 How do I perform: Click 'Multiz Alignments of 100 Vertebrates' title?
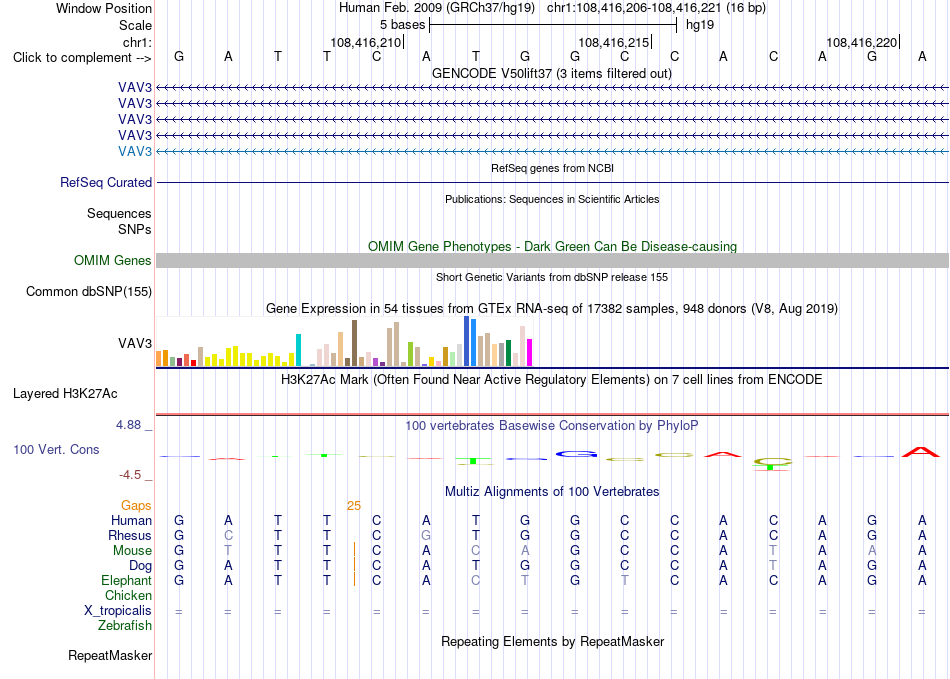552,492
